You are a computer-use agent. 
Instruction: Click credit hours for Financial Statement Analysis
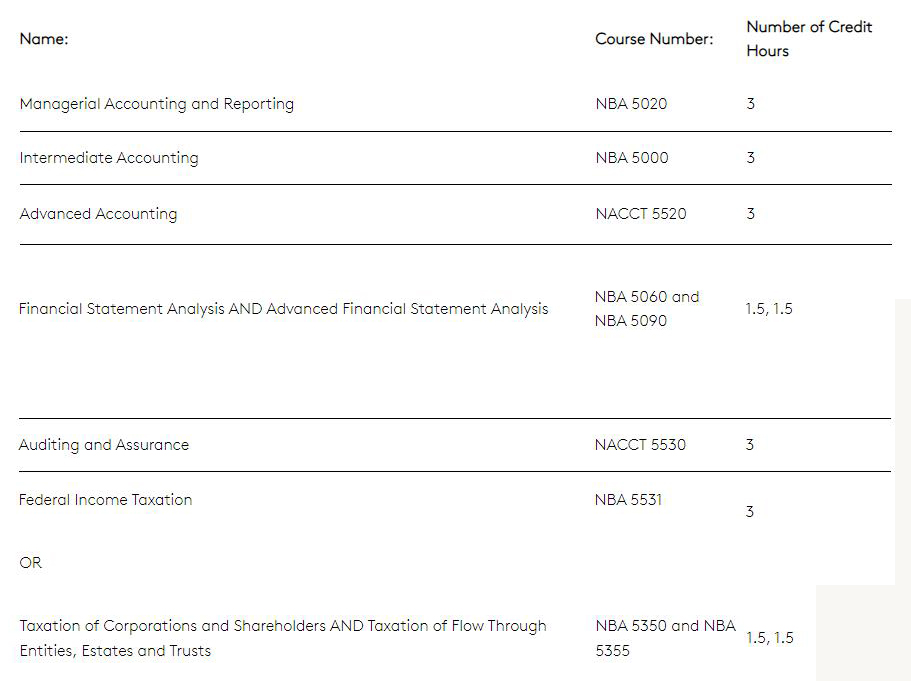(x=768, y=309)
